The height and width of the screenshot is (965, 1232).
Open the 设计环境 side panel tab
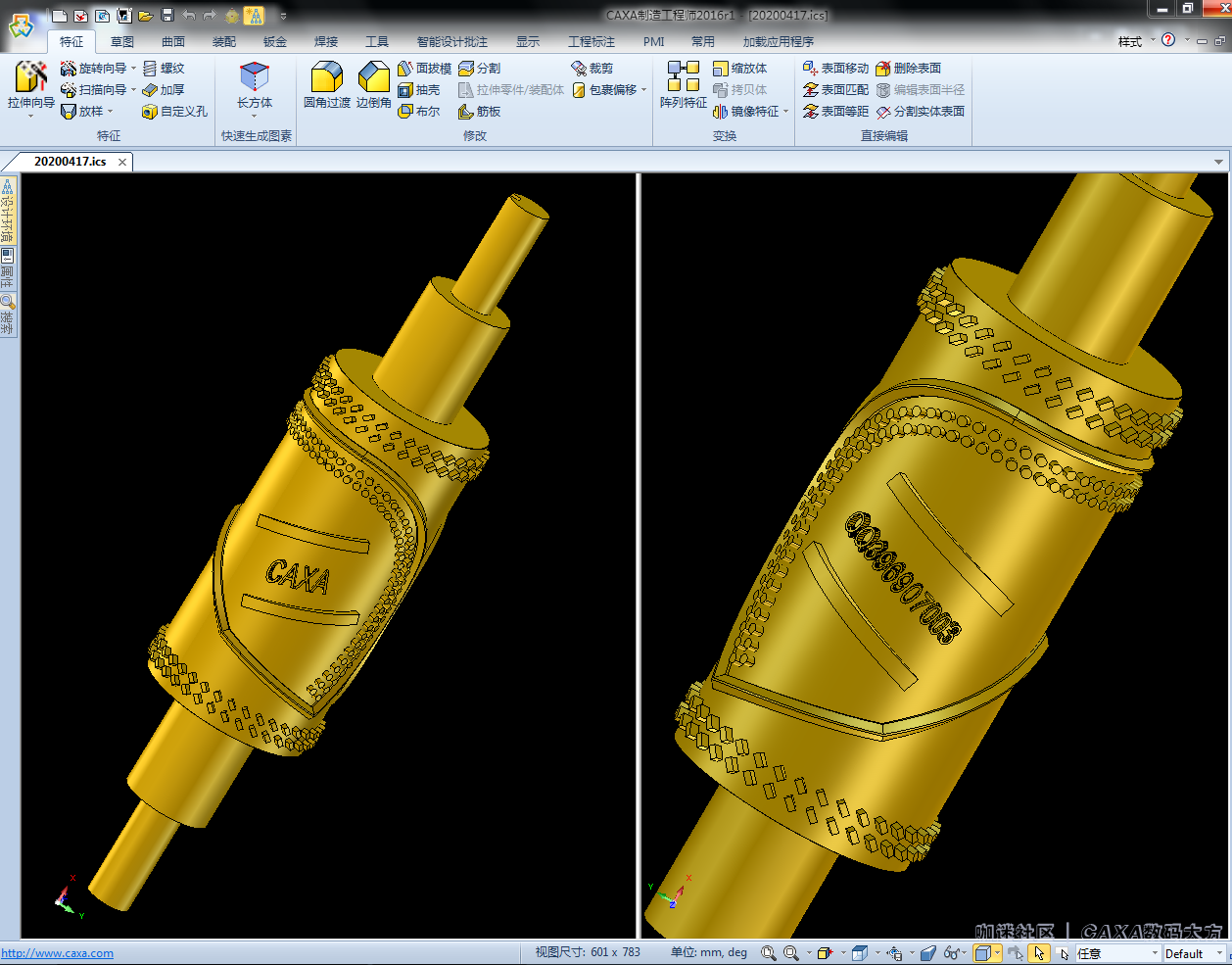(8, 211)
